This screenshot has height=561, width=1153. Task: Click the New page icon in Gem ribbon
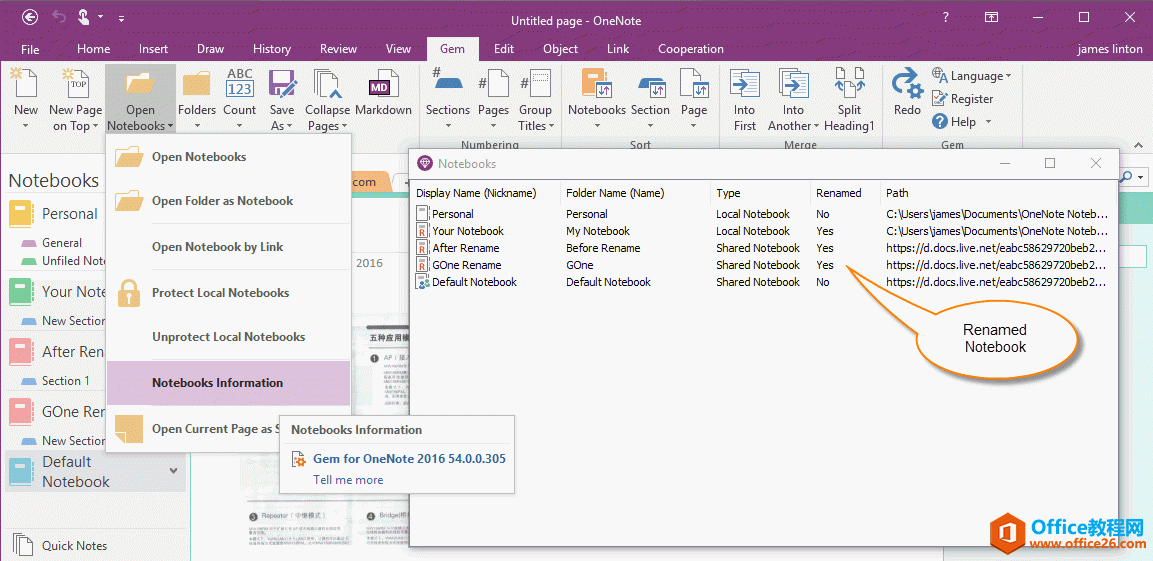coord(26,83)
